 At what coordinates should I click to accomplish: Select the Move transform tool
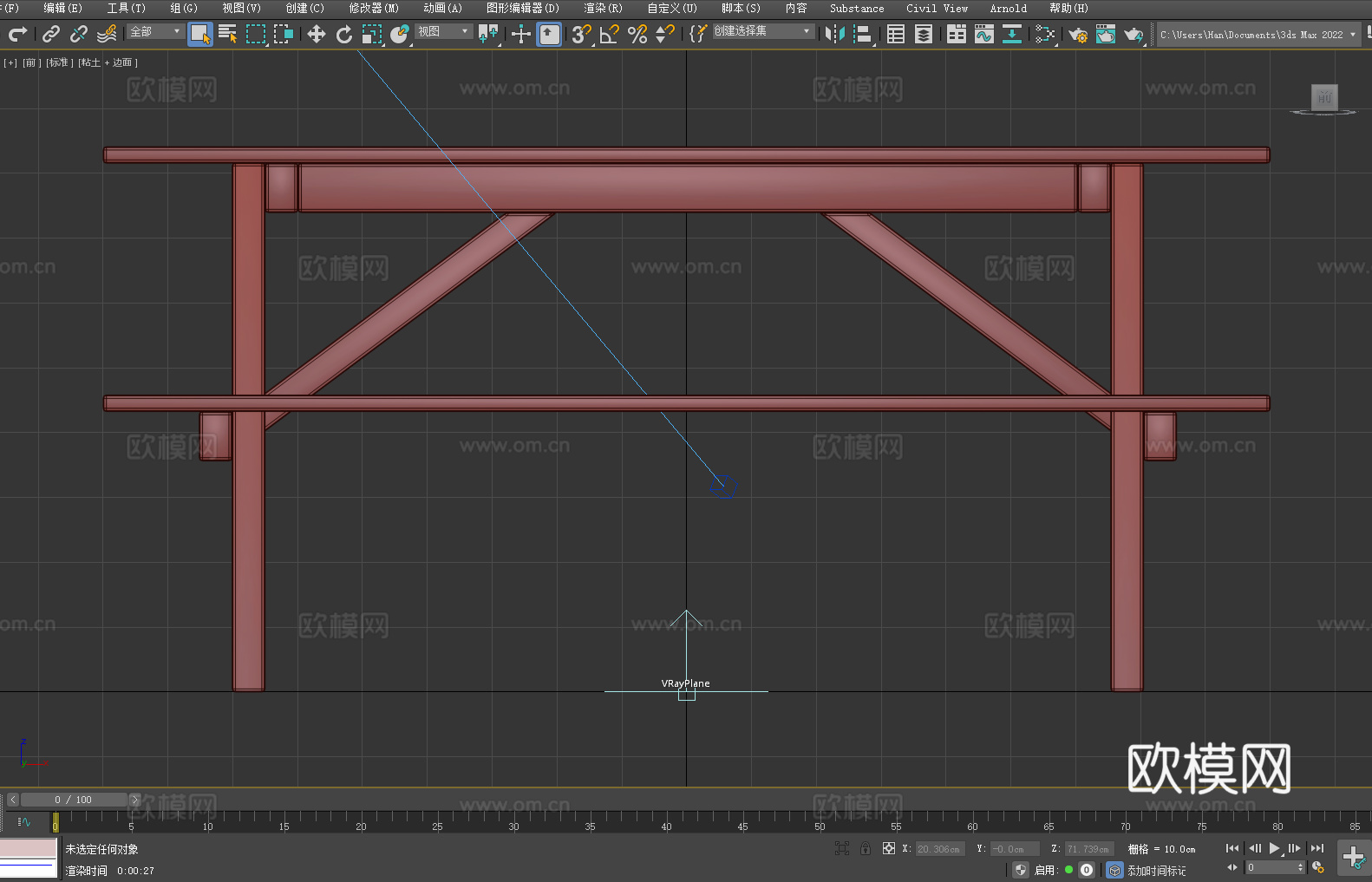click(317, 35)
